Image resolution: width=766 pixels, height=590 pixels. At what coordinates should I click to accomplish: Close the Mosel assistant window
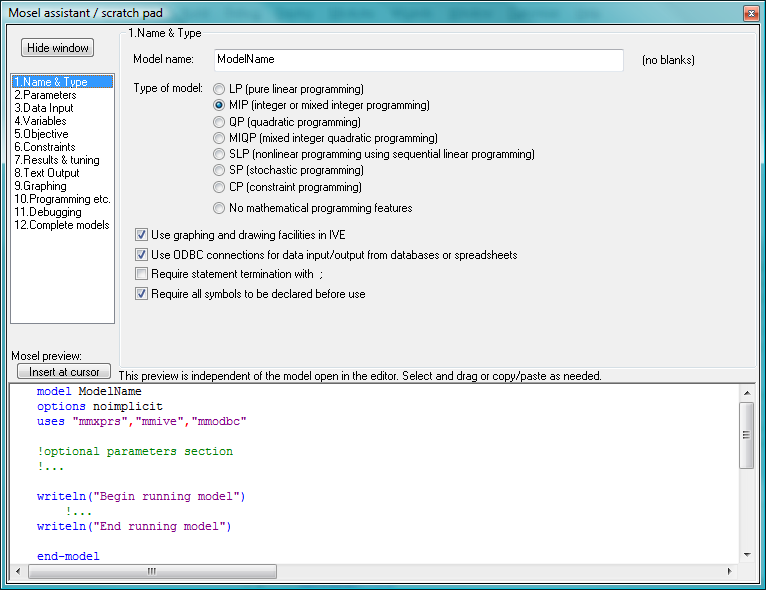(x=750, y=12)
